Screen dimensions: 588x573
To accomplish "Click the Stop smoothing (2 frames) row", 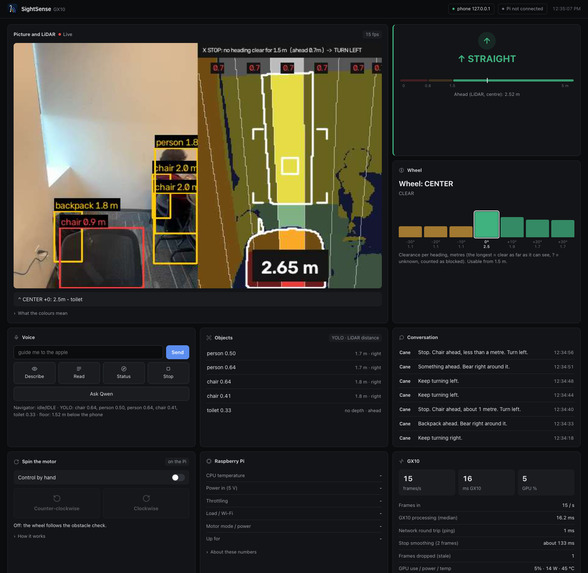I will (x=486, y=543).
